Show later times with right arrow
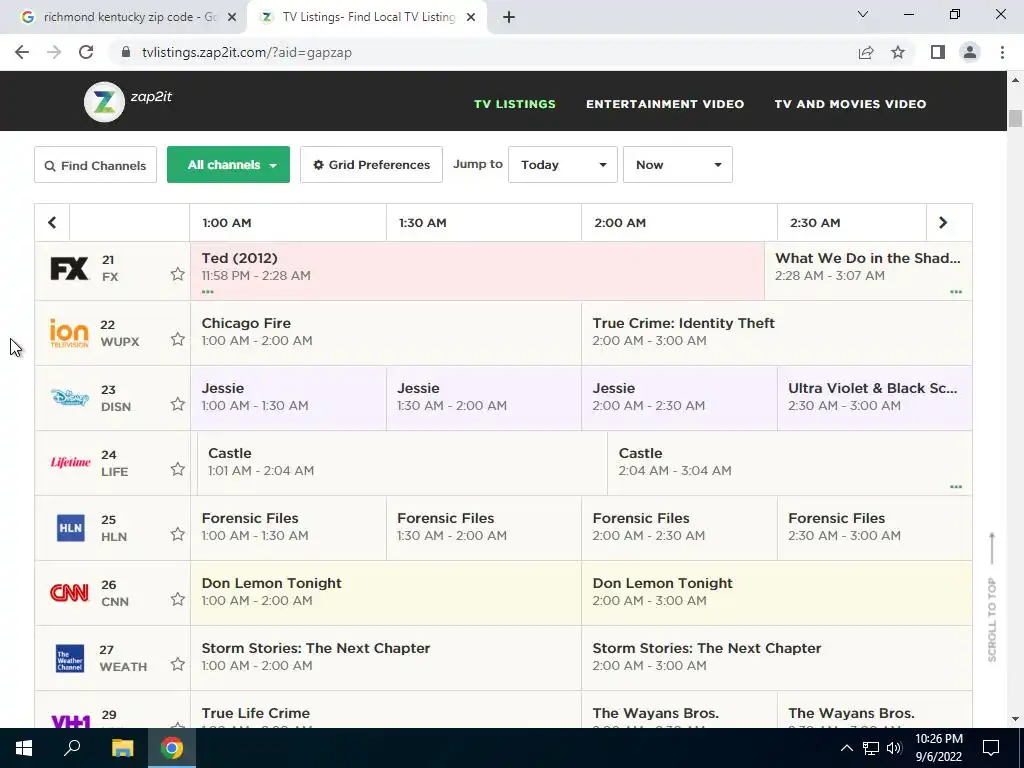1024x768 pixels. tap(943, 223)
